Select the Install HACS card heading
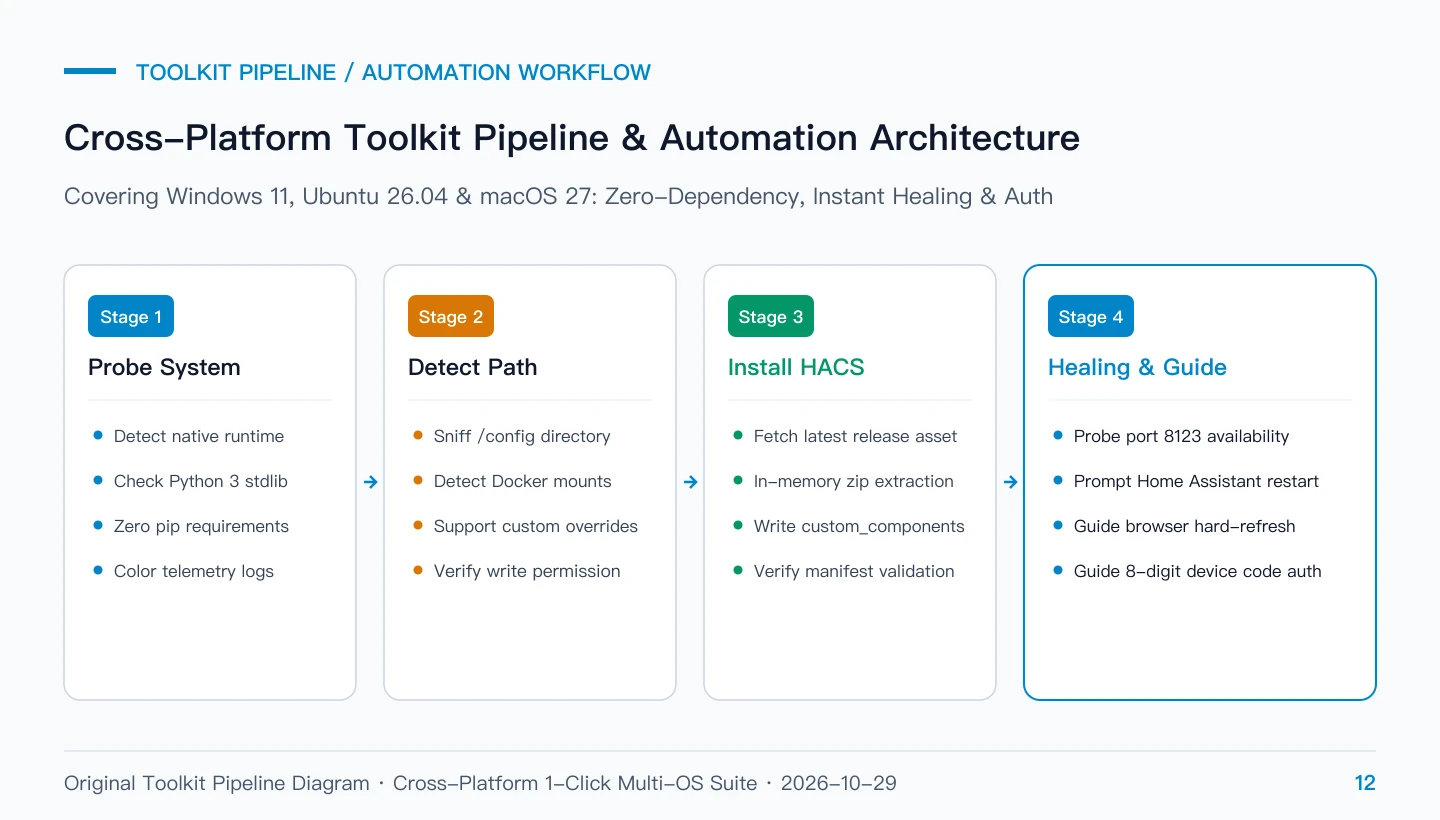The height and width of the screenshot is (820, 1440). pyautogui.click(x=796, y=367)
